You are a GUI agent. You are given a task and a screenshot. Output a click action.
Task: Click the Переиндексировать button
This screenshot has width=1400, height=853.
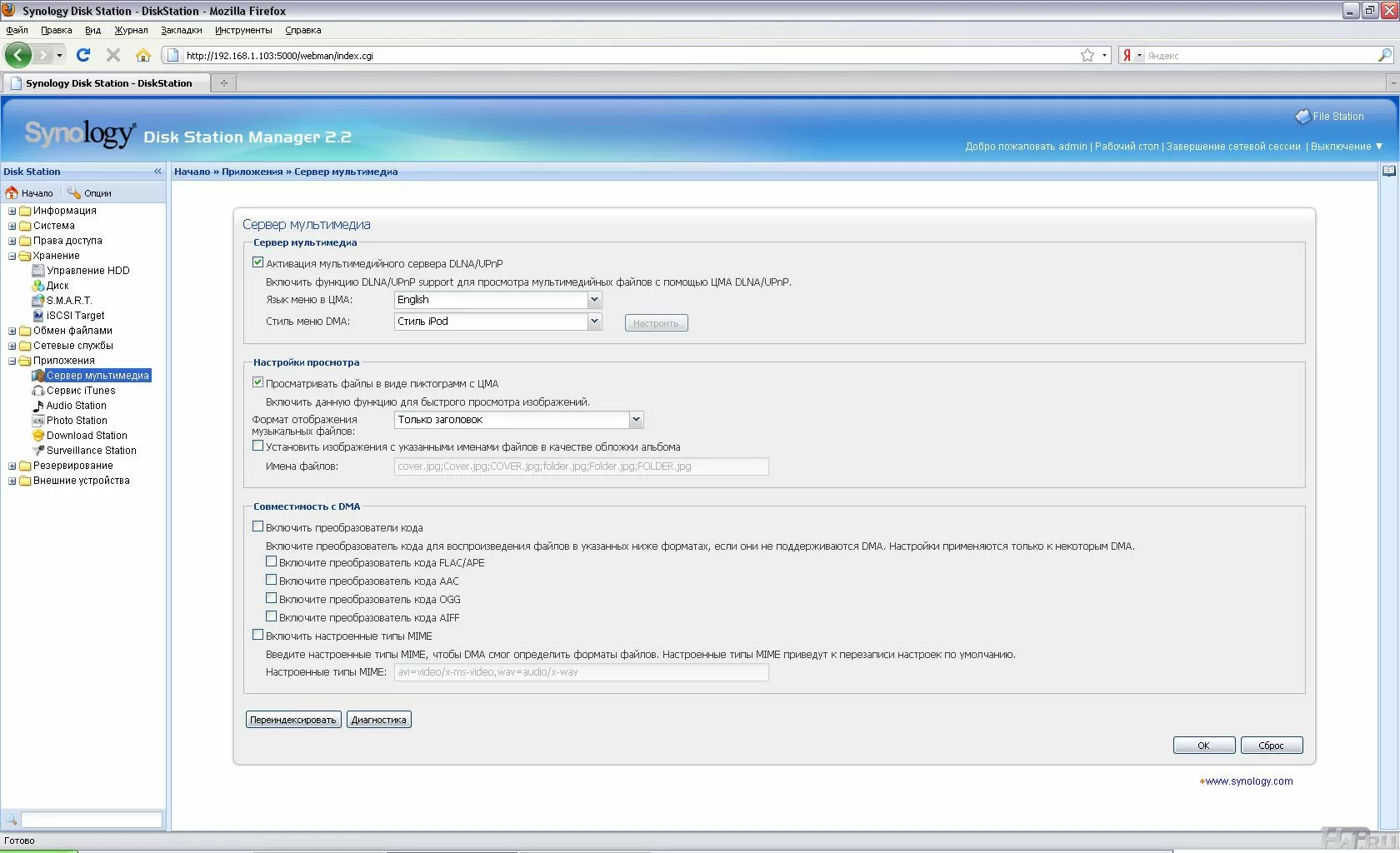pos(293,720)
